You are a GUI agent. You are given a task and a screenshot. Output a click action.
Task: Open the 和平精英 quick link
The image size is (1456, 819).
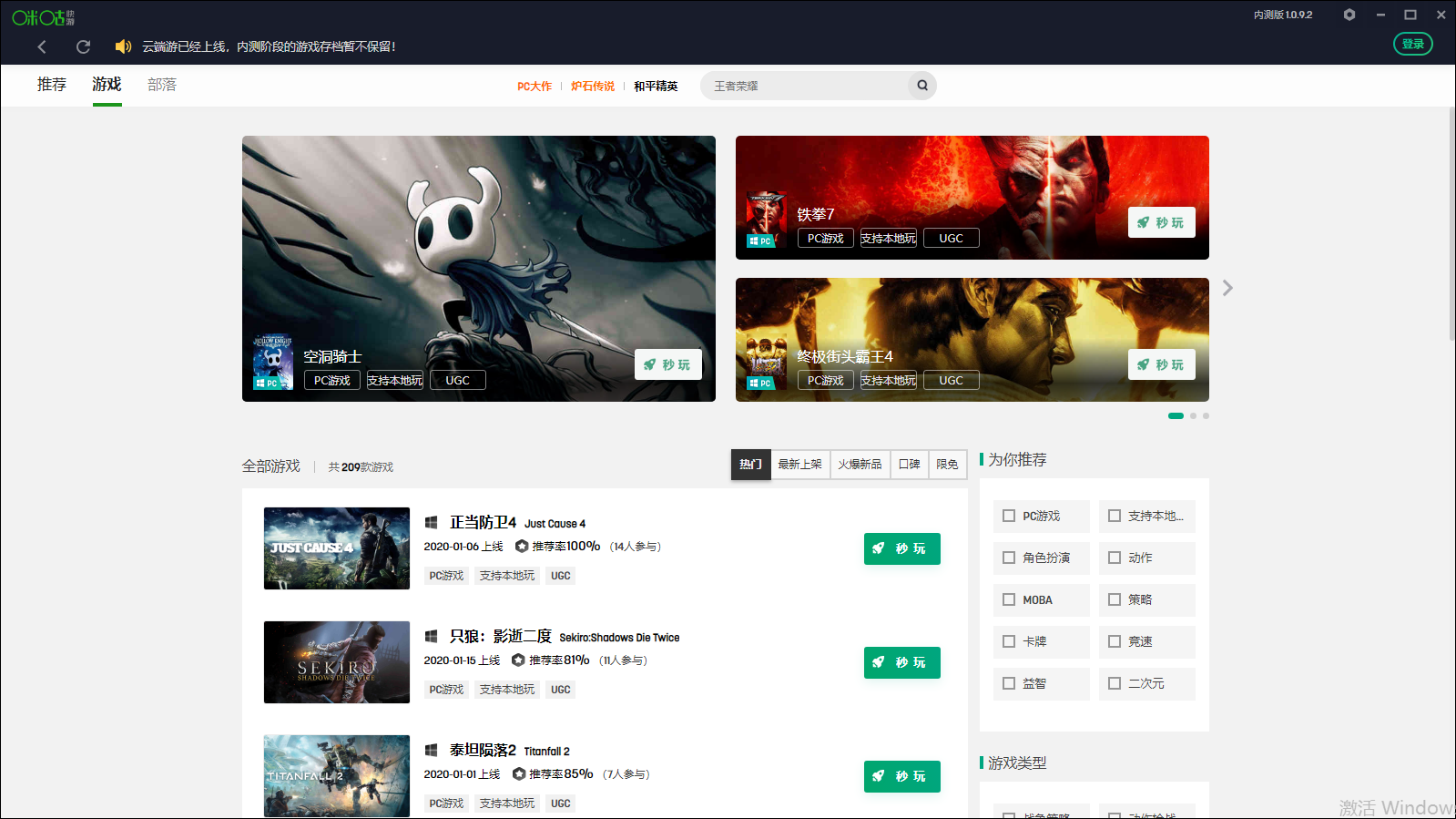(656, 87)
